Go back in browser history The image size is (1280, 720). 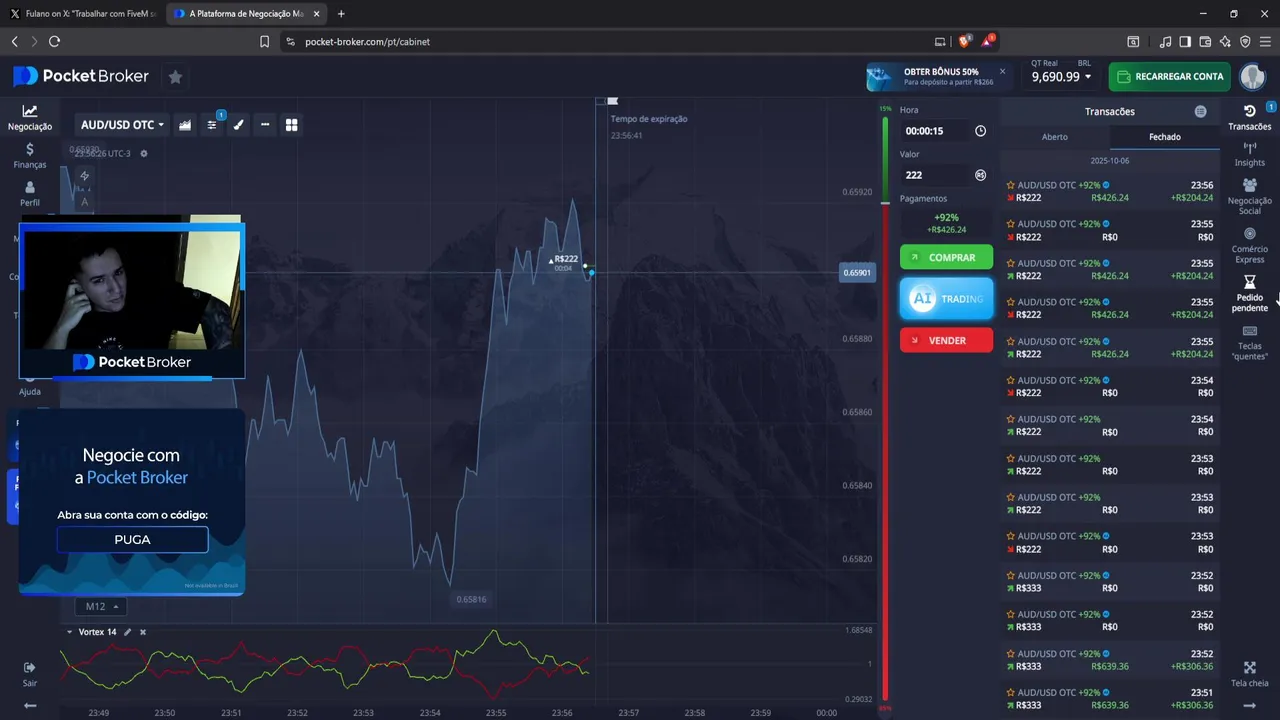click(14, 42)
